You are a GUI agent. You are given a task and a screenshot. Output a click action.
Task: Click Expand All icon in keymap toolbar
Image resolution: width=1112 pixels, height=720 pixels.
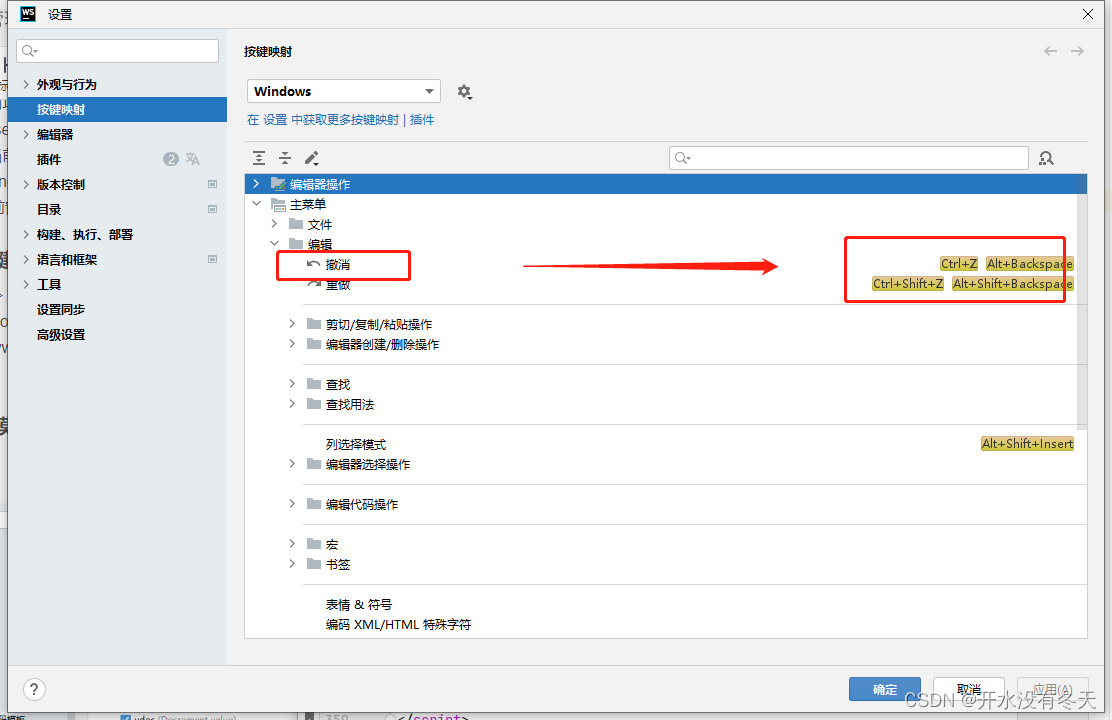(259, 158)
